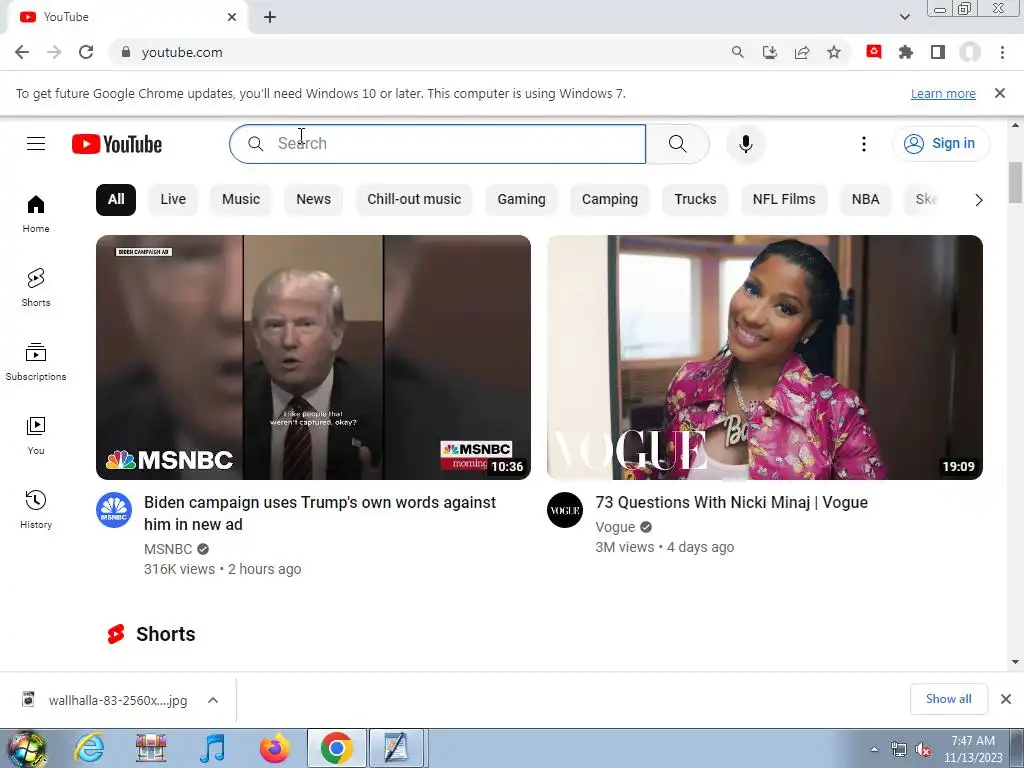The image size is (1024, 768).
Task: Open the MSNBC video thumbnail
Action: (313, 357)
